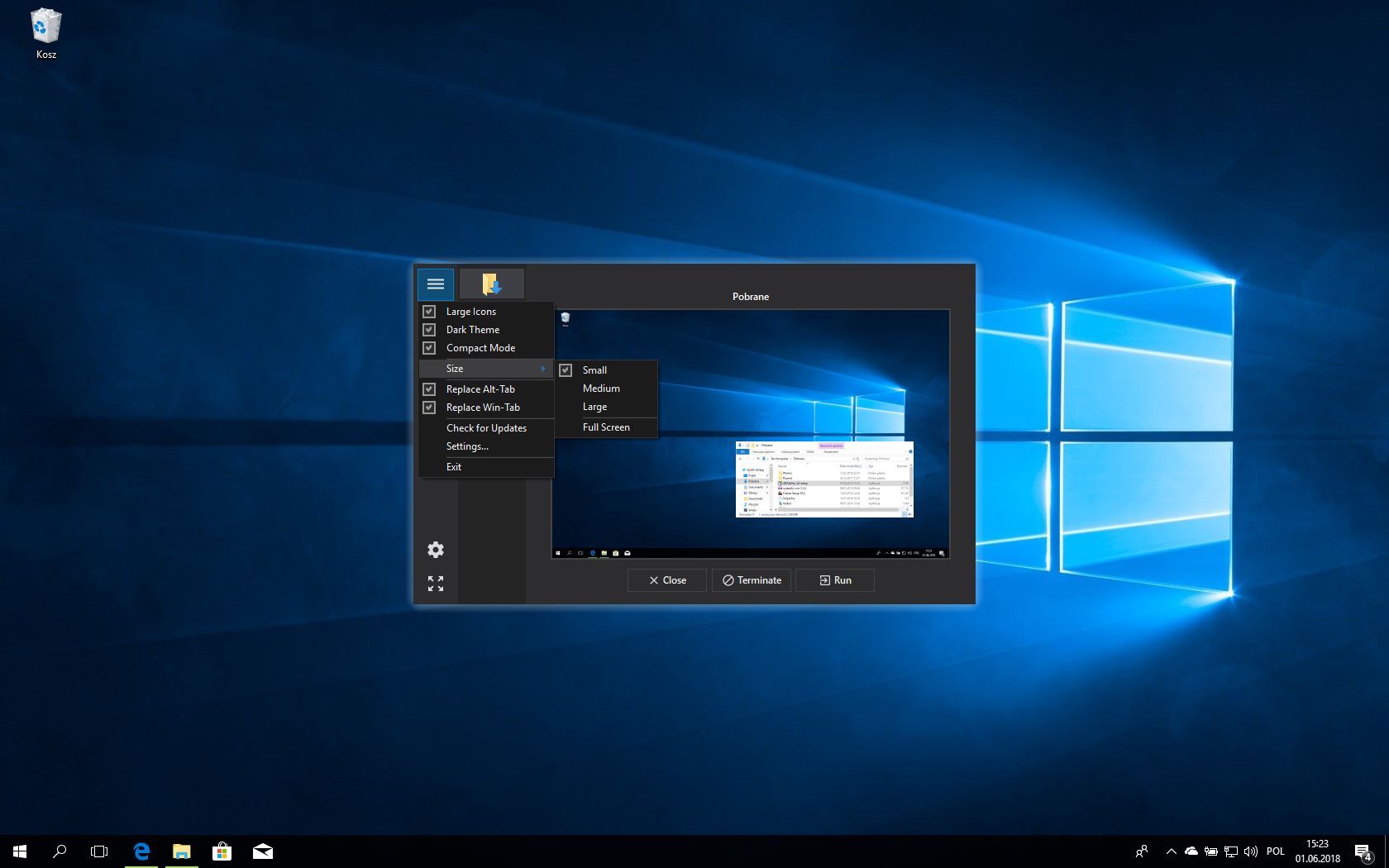Click the taskbar search icon

[60, 851]
